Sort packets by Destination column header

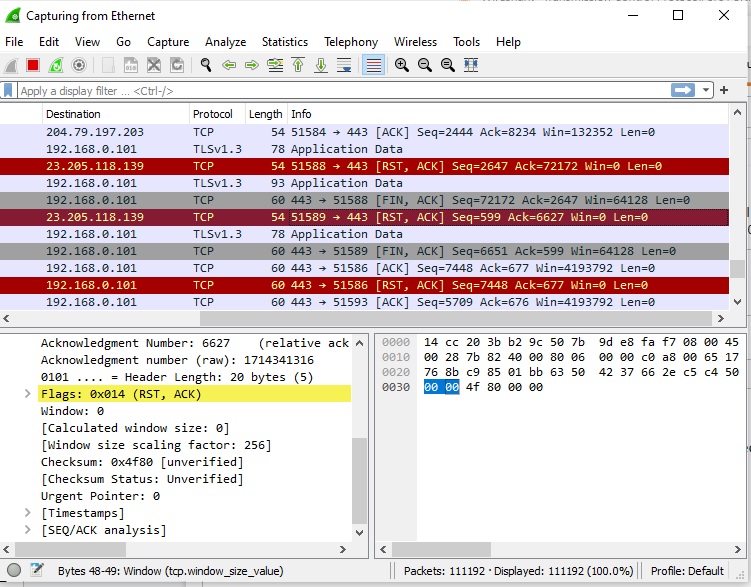115,114
